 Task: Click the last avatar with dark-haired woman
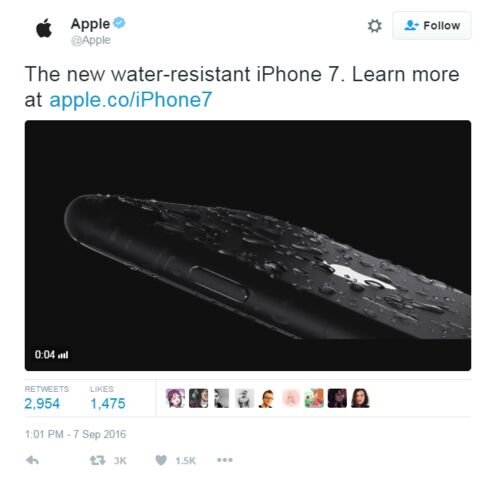click(360, 398)
